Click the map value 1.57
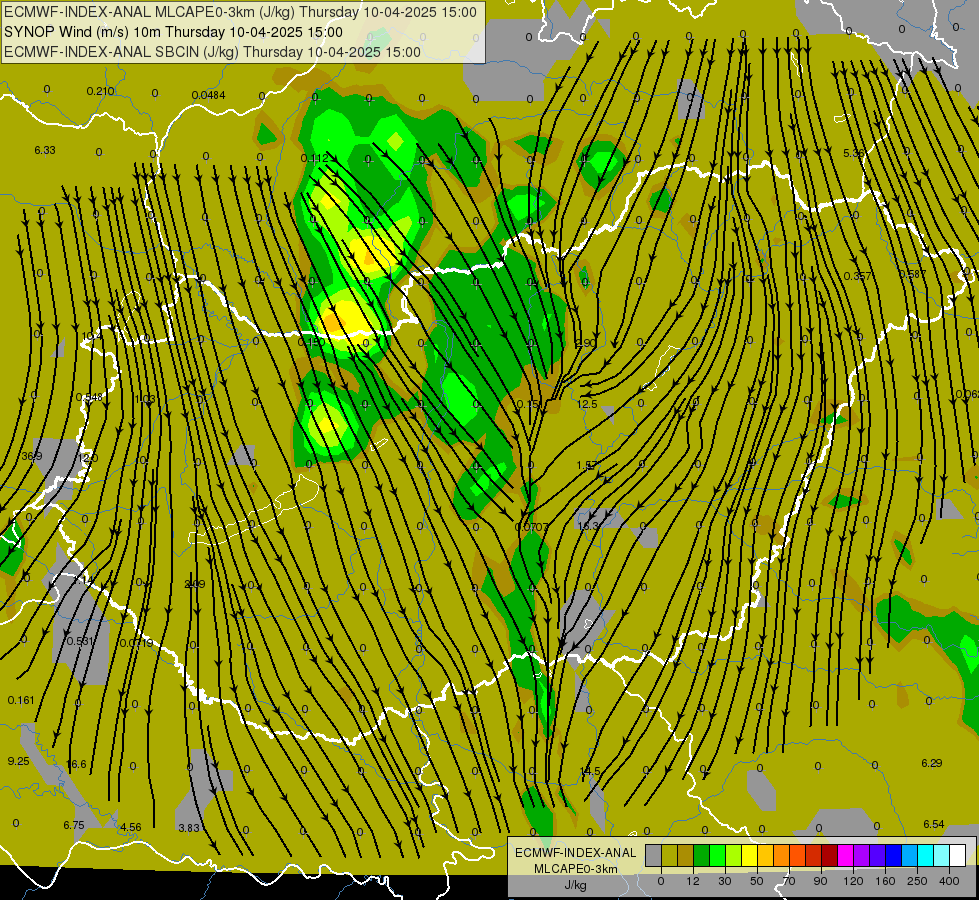The height and width of the screenshot is (900, 979). point(586,465)
